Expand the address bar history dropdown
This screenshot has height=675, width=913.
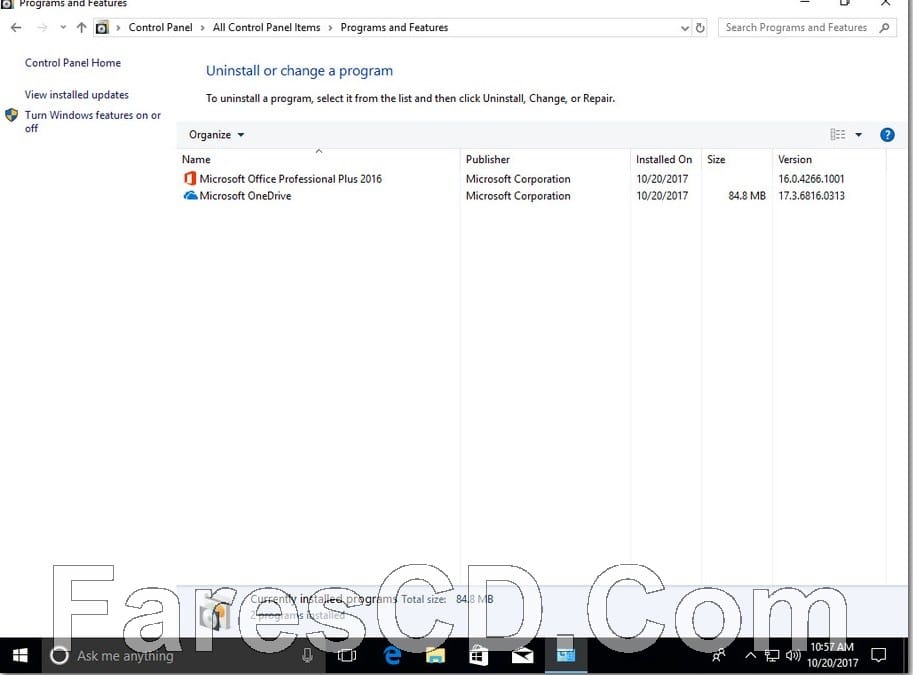(x=685, y=27)
